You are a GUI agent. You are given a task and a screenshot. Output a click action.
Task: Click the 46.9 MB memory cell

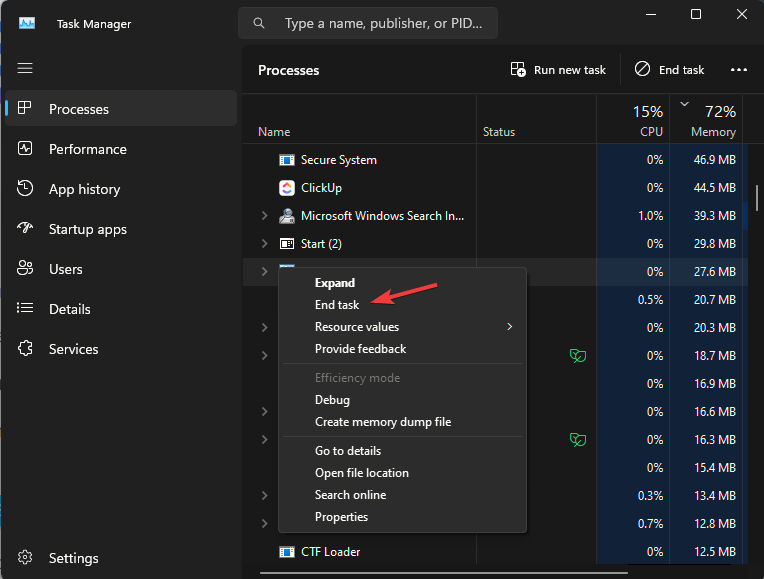(x=706, y=160)
